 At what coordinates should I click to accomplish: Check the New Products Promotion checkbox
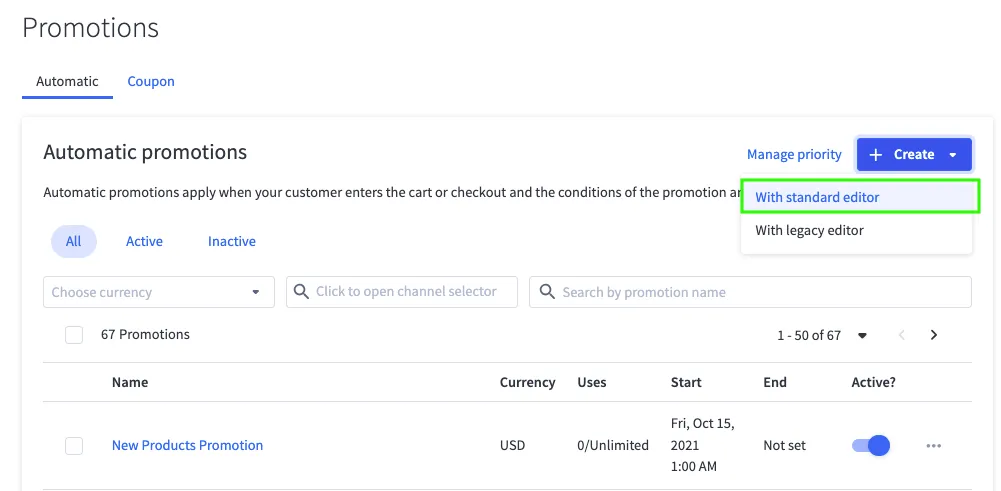[74, 446]
